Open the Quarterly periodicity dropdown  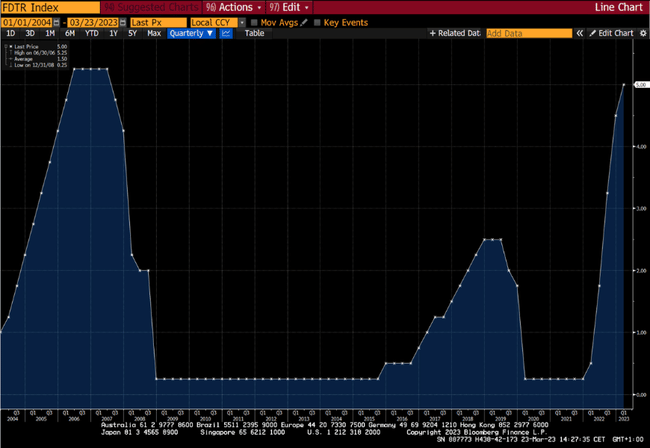(x=191, y=33)
